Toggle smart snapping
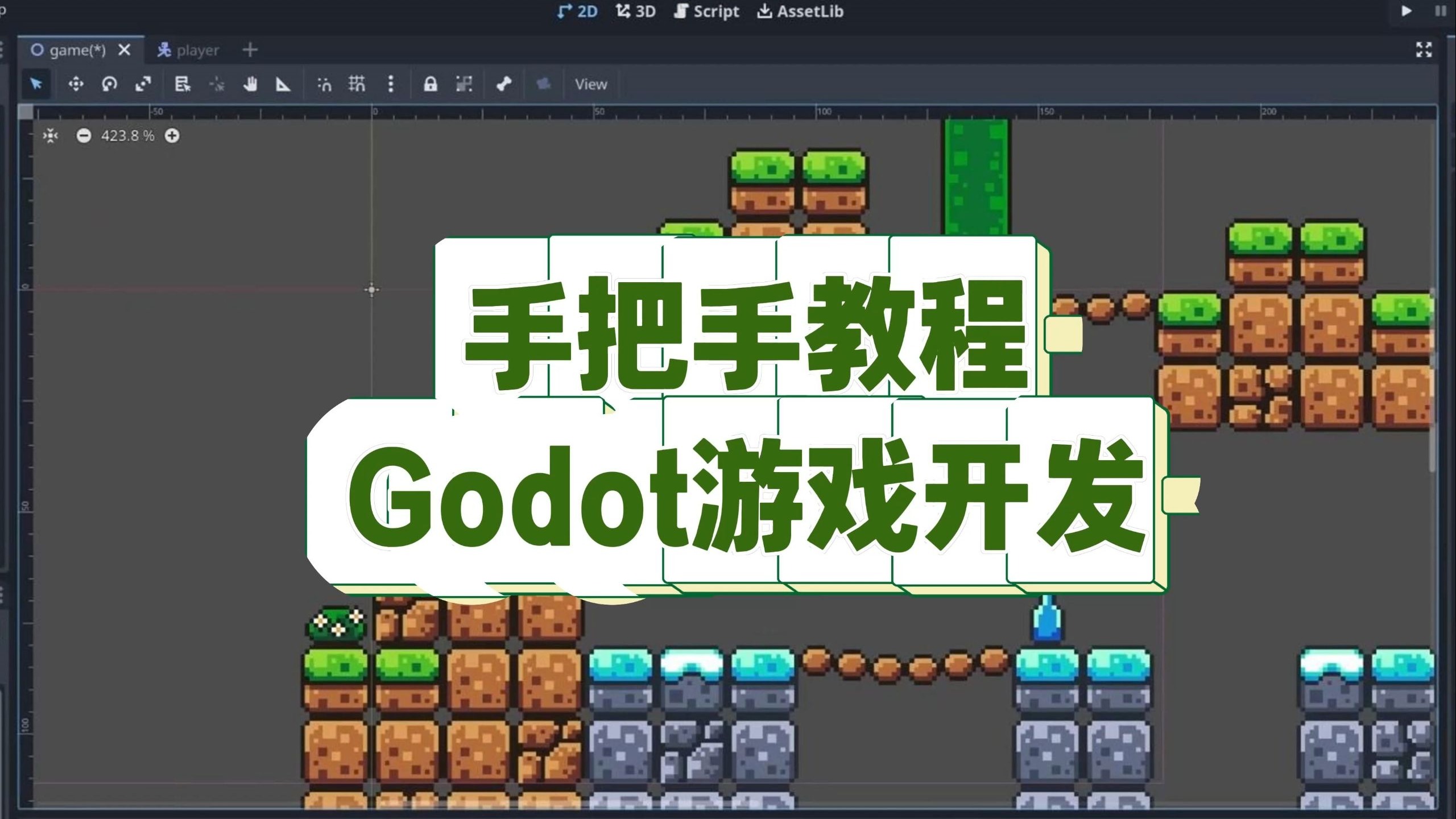This screenshot has width=1456, height=819. [x=324, y=84]
